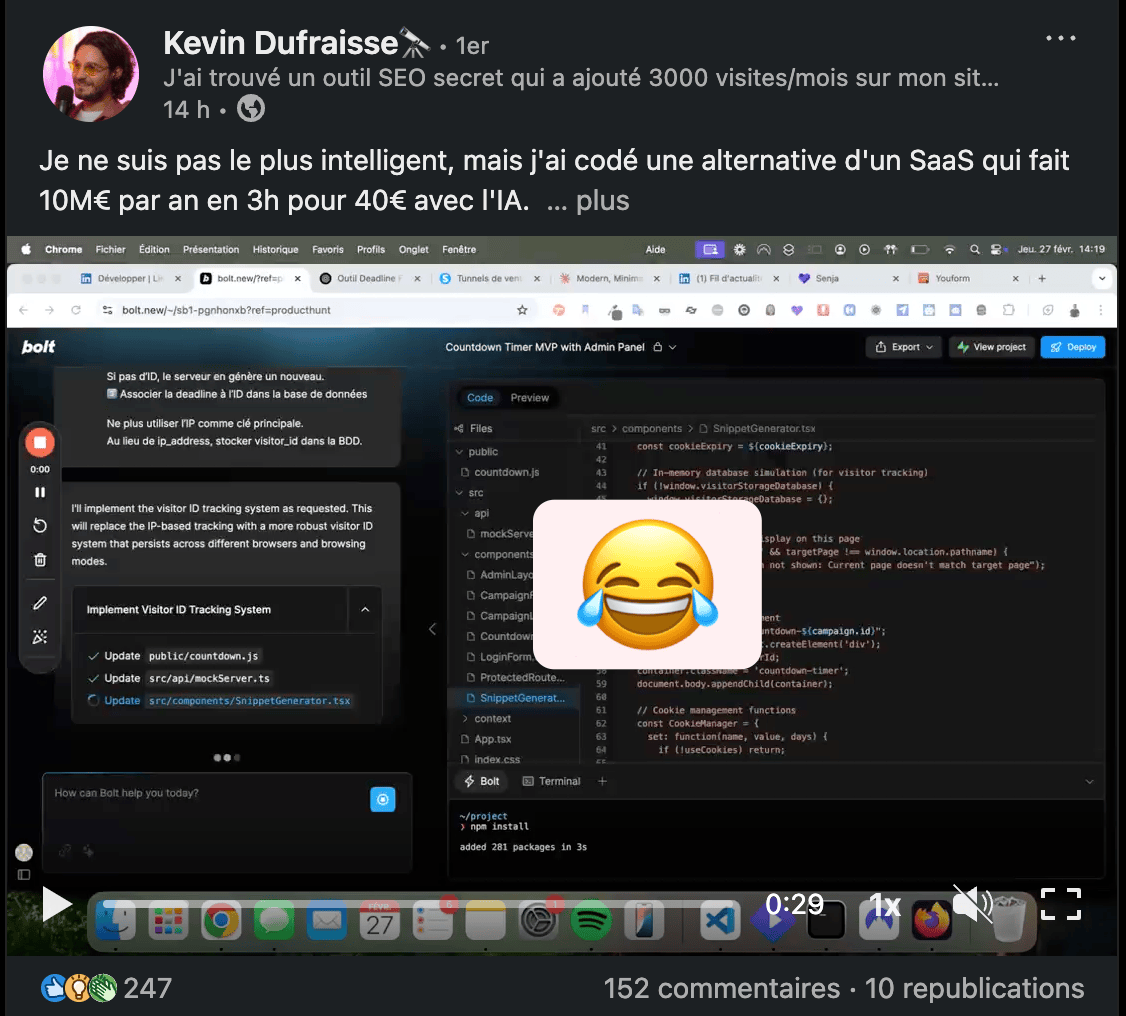
Task: Click the bolt.new address bar
Action: pos(316,309)
